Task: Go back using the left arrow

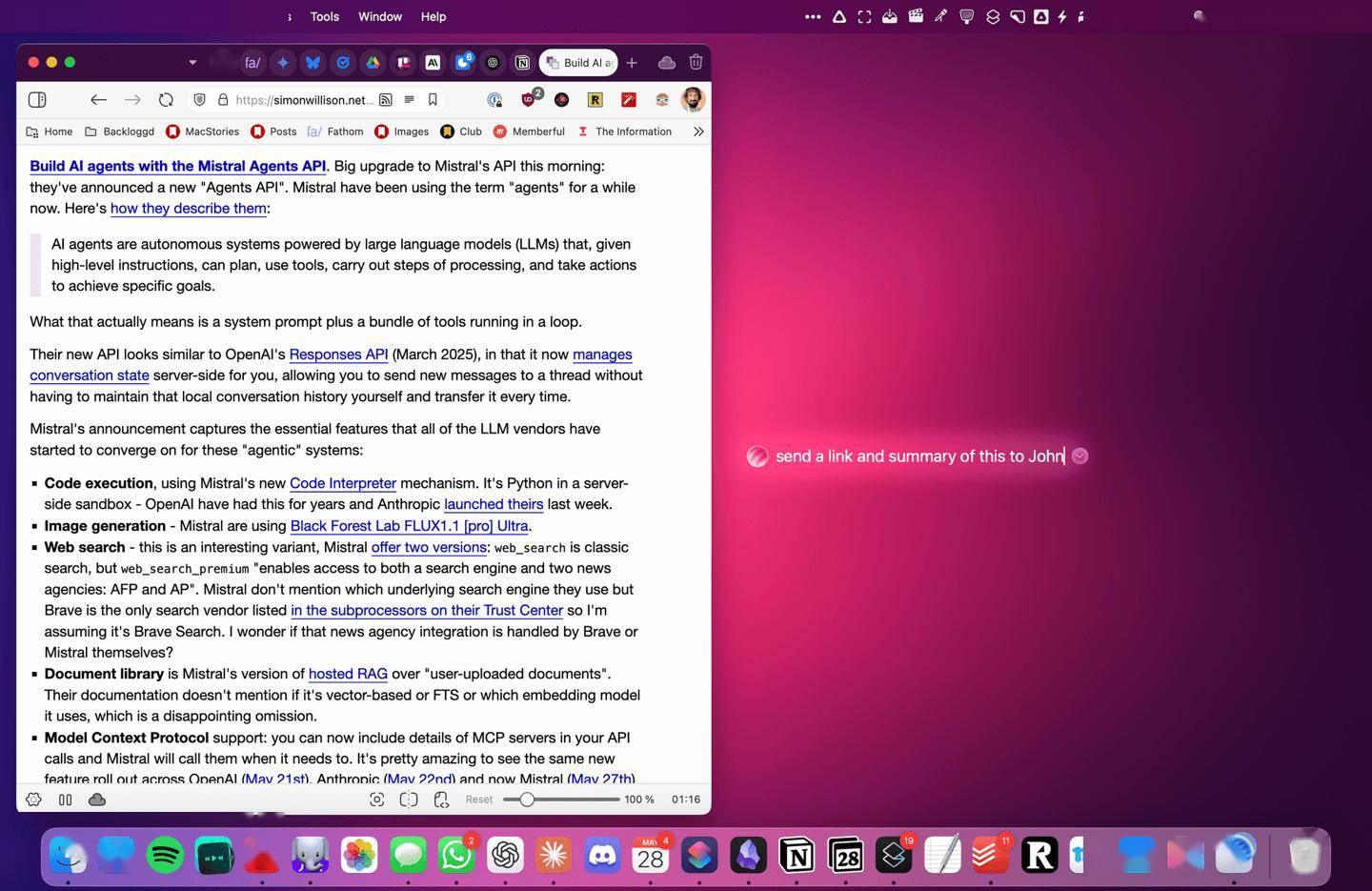Action: [x=98, y=99]
